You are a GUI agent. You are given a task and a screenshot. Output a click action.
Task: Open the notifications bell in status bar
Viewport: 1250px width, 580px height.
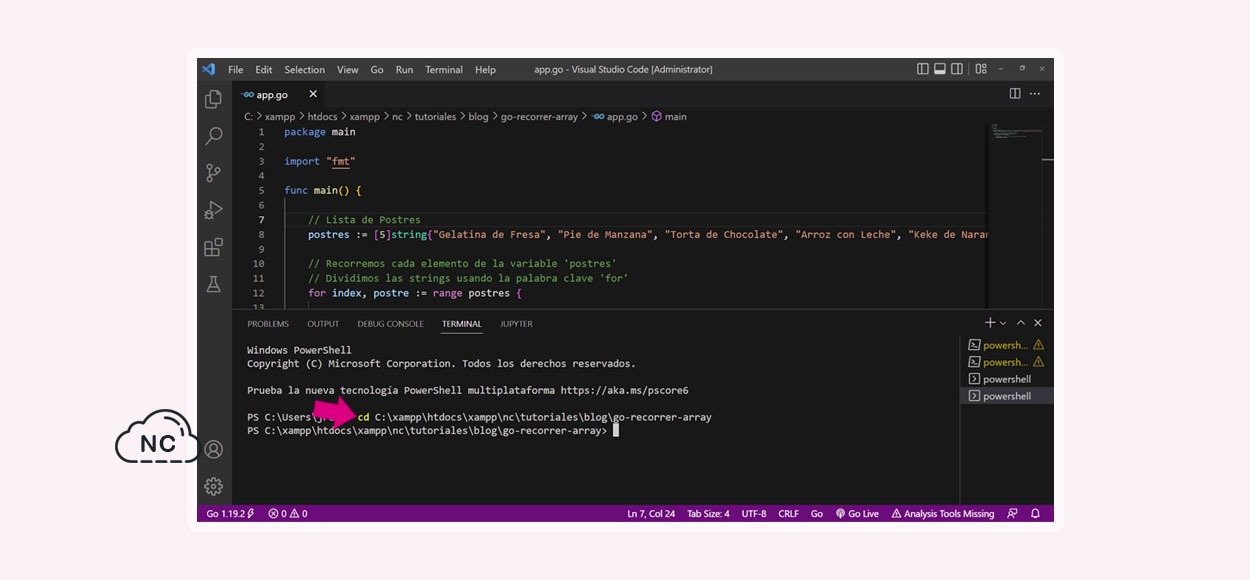(1035, 513)
